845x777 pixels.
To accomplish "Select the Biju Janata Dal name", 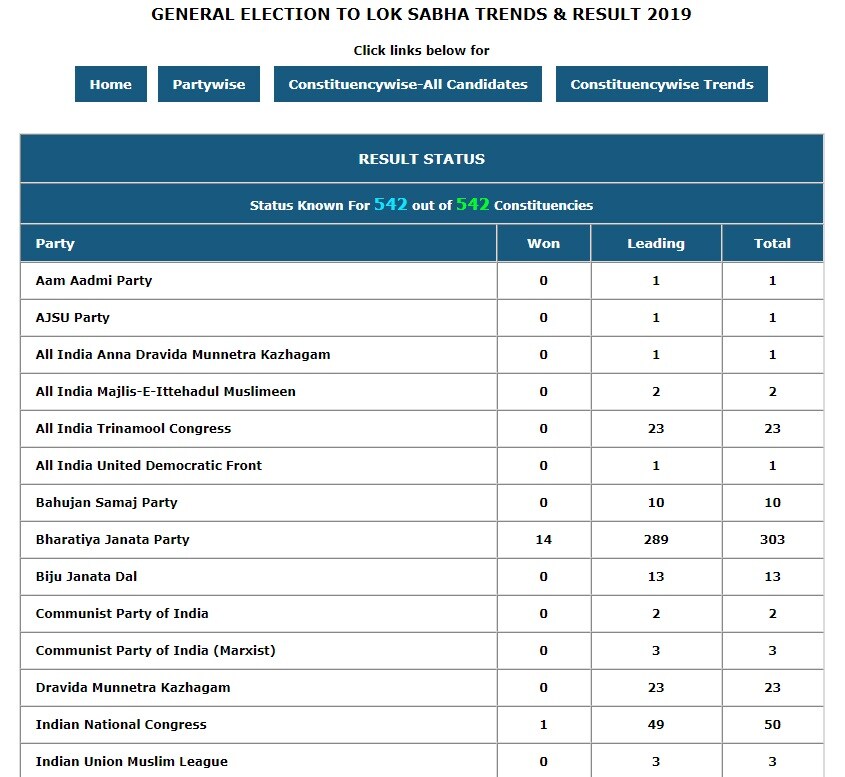I will [86, 577].
